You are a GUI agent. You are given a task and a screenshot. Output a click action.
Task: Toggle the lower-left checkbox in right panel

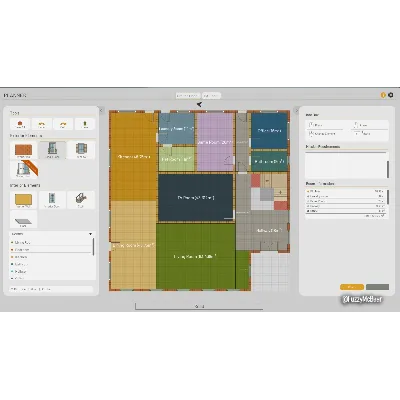310,133
